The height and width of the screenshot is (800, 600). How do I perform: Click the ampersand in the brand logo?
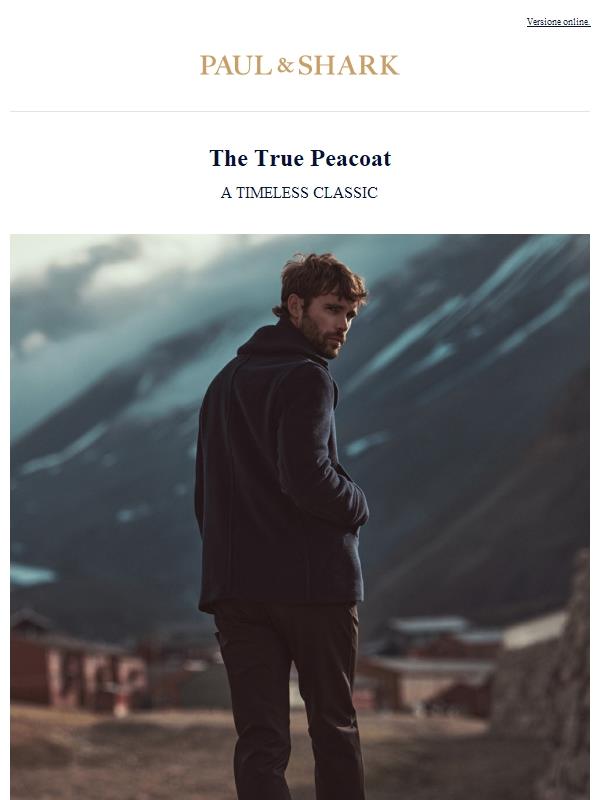click(x=285, y=66)
